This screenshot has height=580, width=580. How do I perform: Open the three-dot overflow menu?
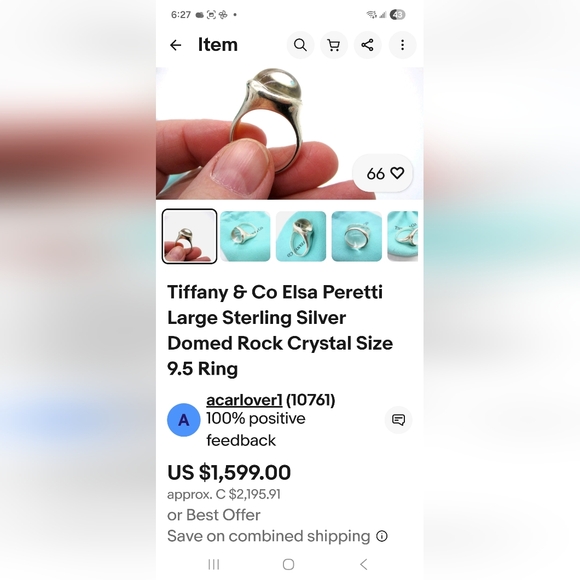coord(402,45)
